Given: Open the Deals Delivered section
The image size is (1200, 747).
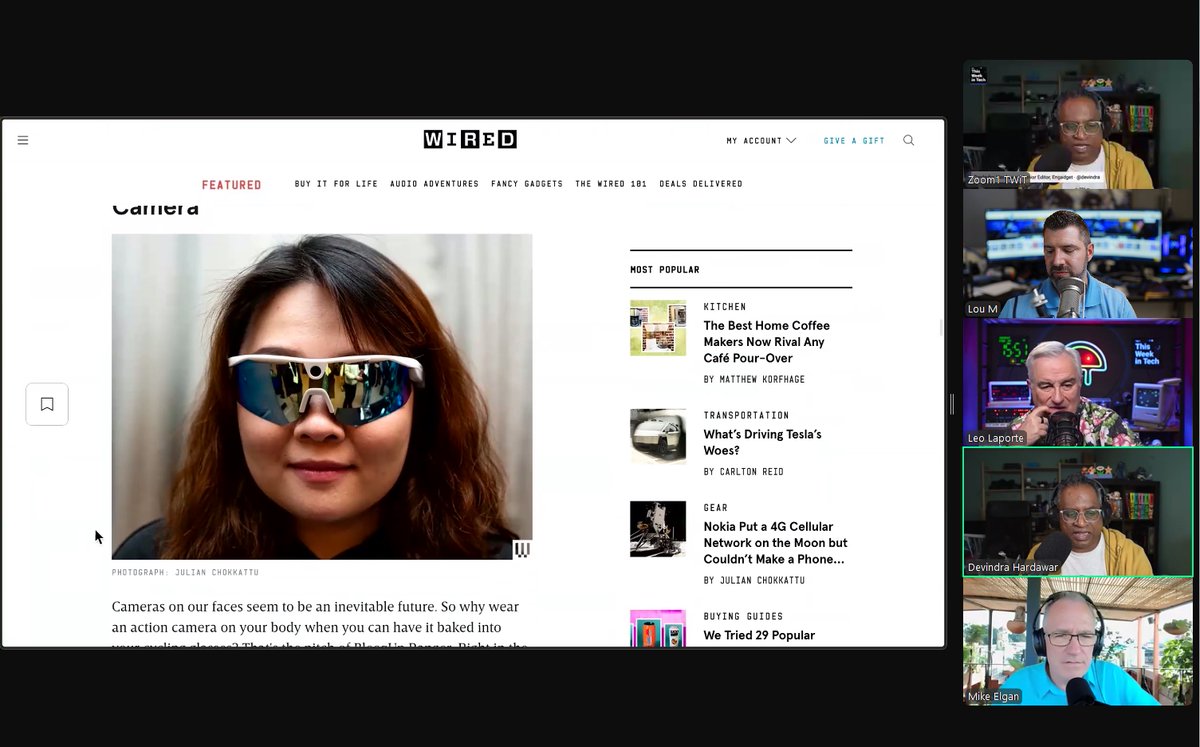Looking at the screenshot, I should pos(701,184).
